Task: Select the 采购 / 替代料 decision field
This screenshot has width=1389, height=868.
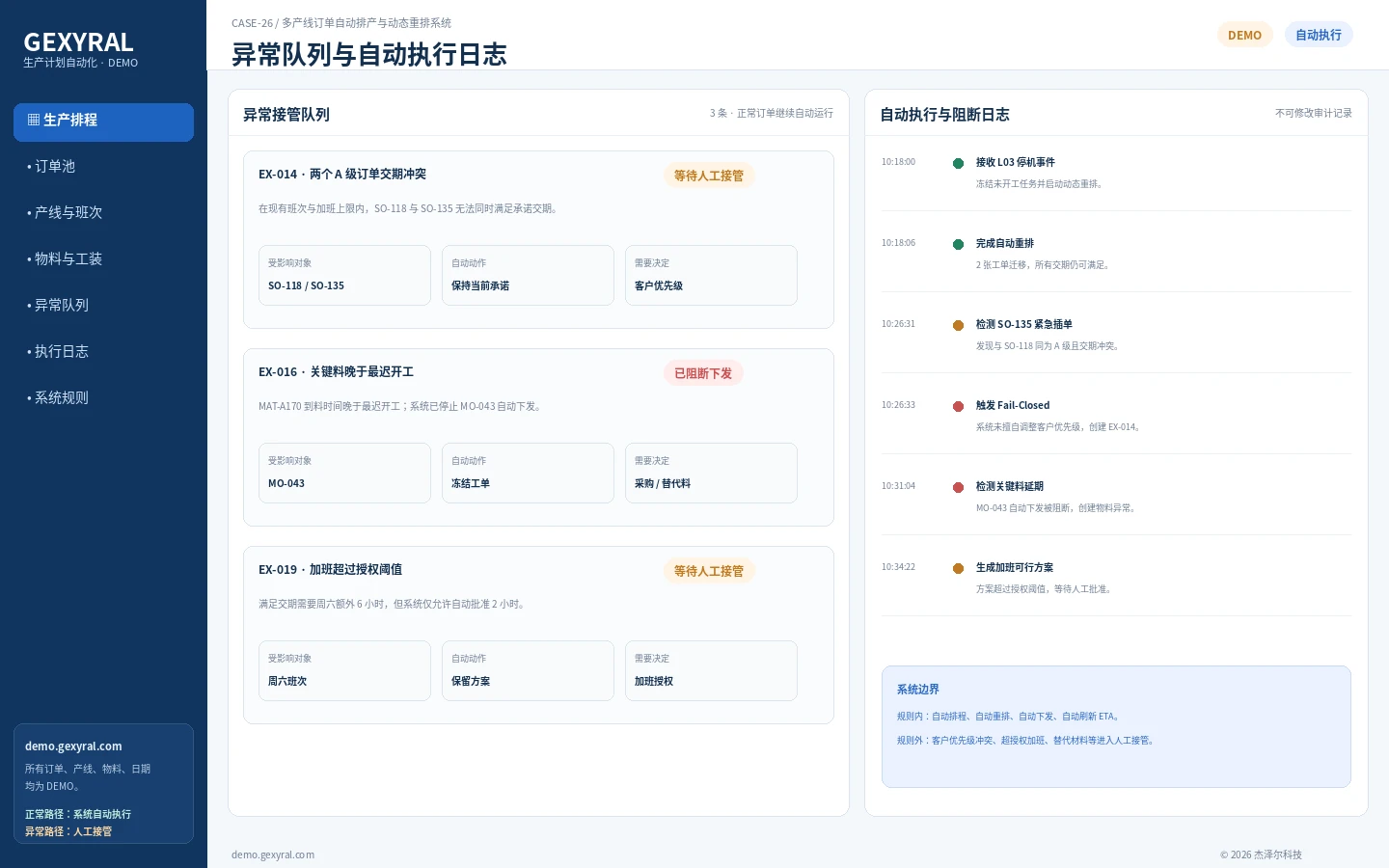Action: [x=711, y=473]
